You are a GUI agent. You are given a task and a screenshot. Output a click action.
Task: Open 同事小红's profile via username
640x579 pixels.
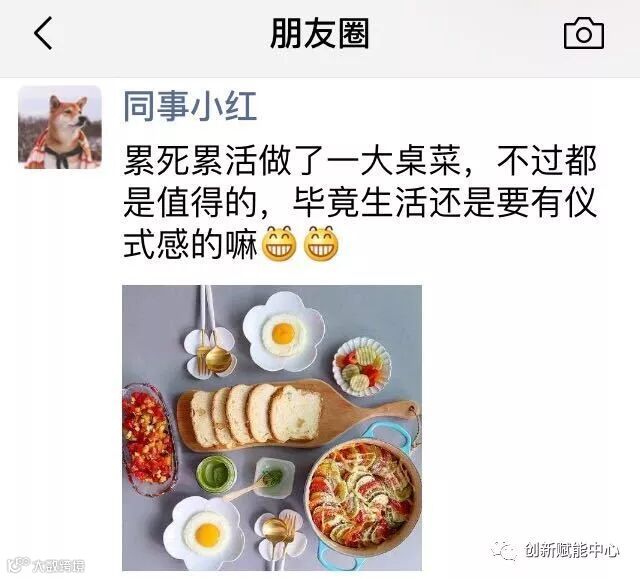190,106
